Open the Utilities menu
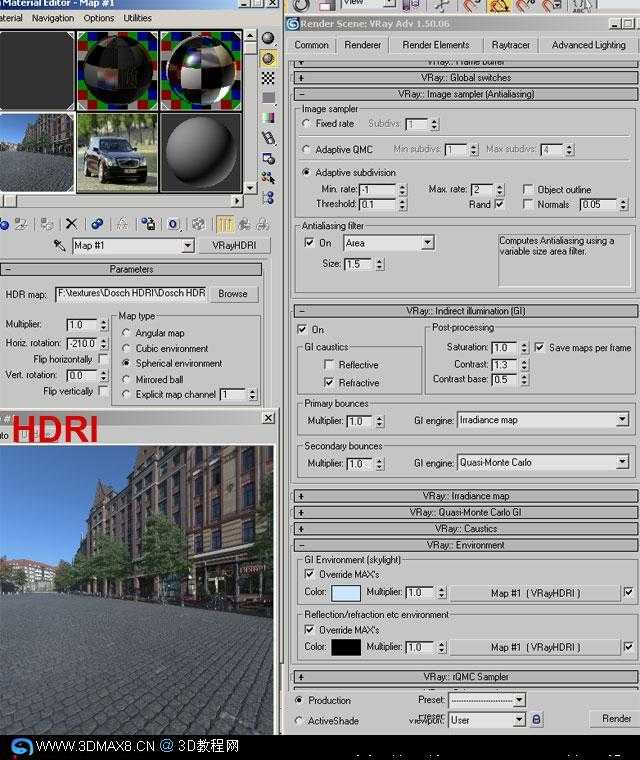Screen dimensions: 640x760 [x=137, y=18]
